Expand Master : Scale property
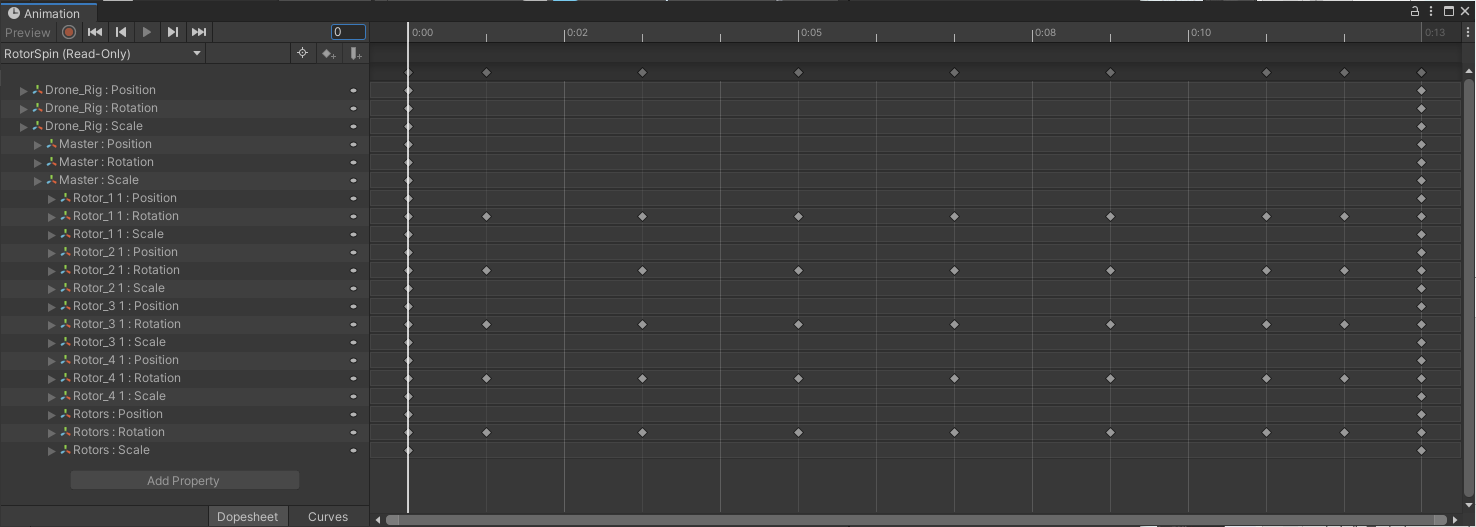The width and height of the screenshot is (1476, 527). click(38, 180)
